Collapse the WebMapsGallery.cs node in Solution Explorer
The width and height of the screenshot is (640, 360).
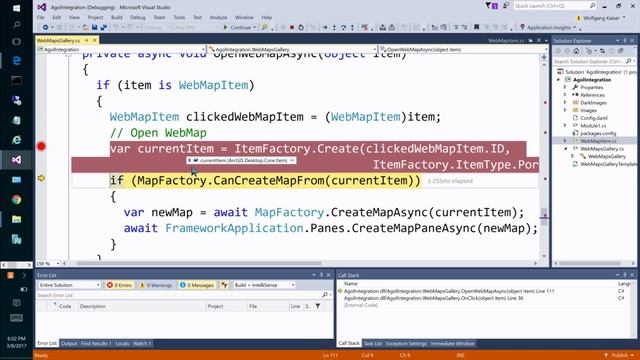[x=565, y=149]
